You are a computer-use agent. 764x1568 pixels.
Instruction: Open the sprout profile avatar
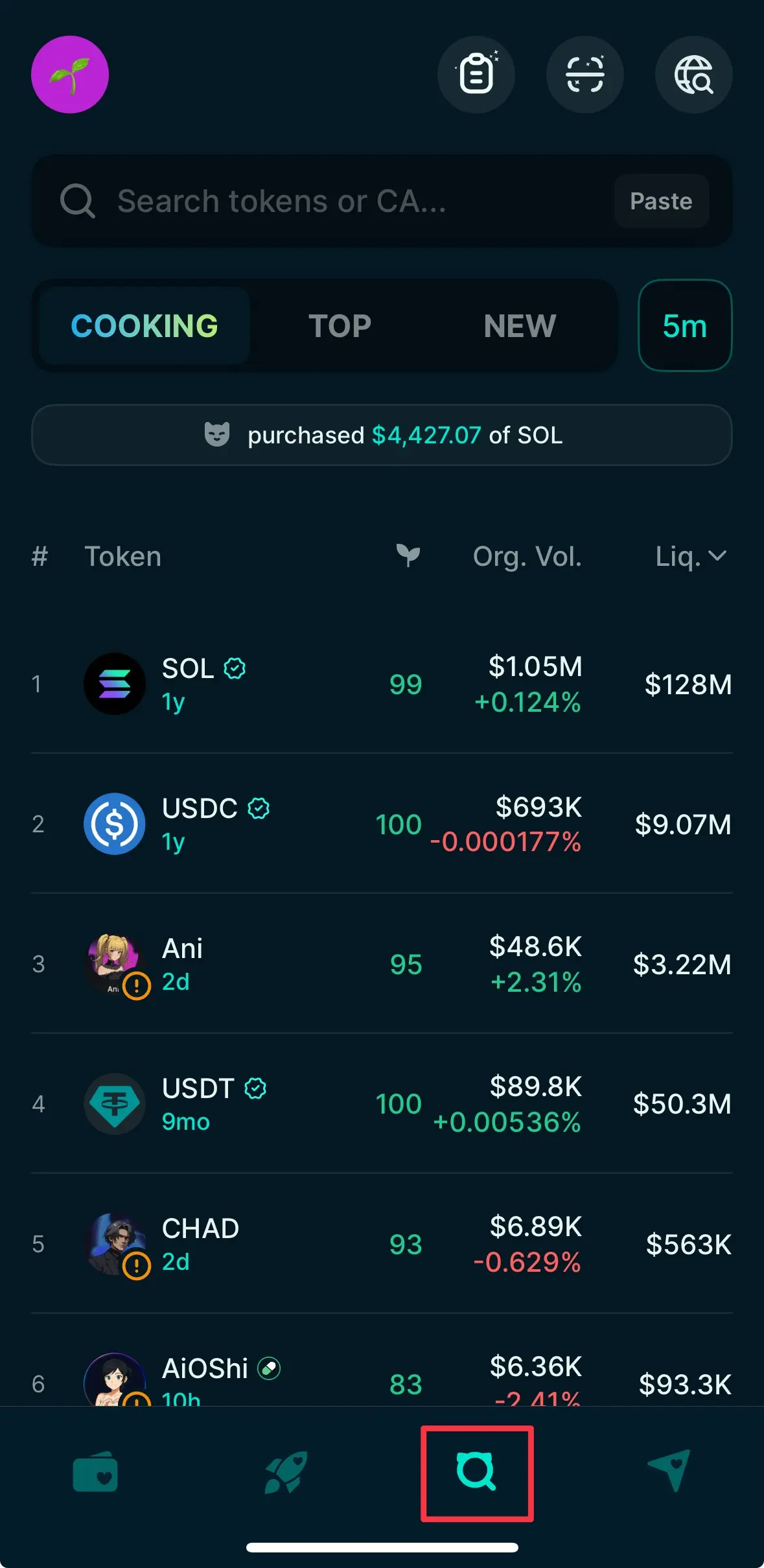click(70, 75)
